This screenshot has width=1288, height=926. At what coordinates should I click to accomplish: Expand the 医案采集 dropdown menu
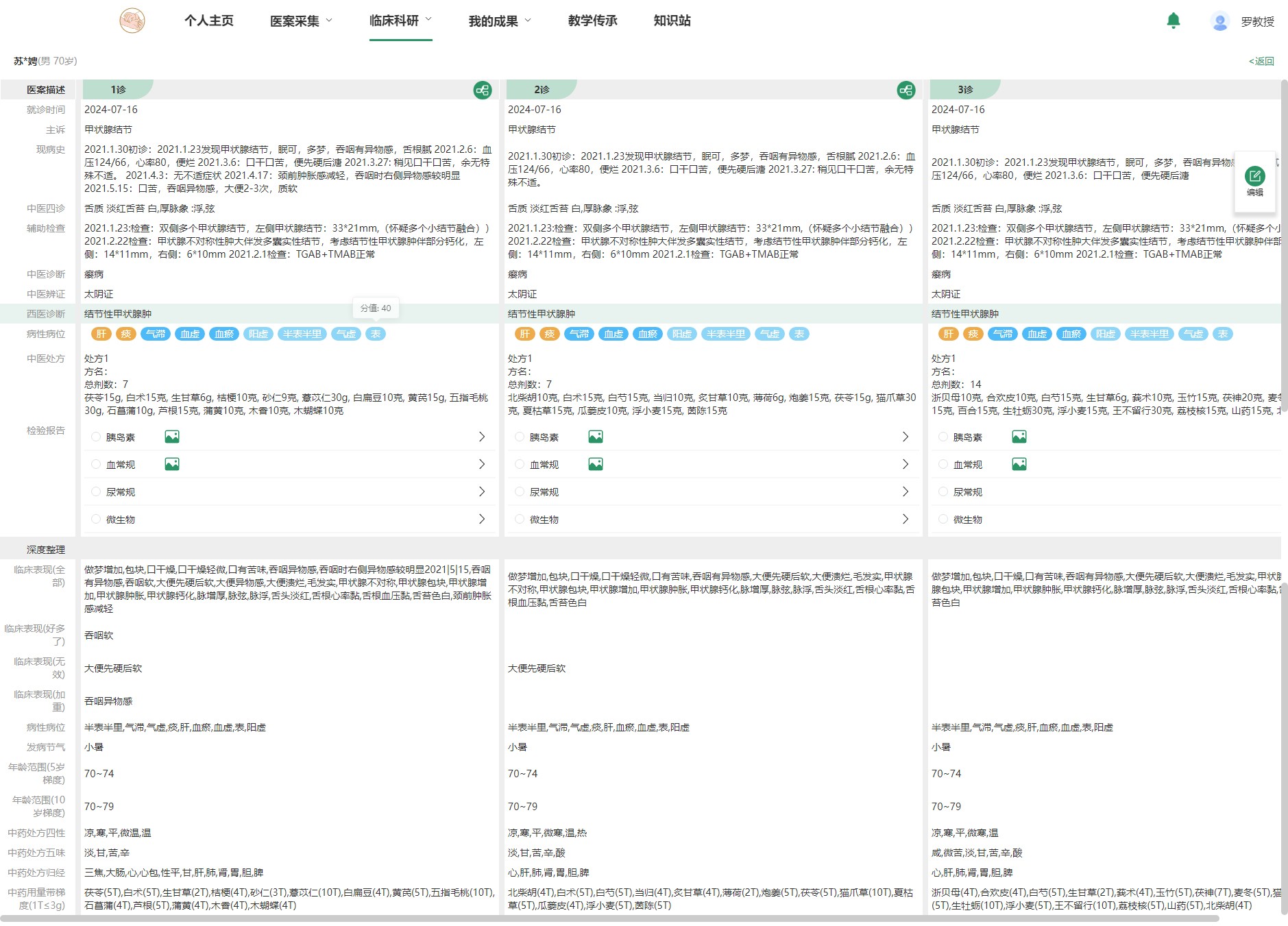pyautogui.click(x=301, y=21)
